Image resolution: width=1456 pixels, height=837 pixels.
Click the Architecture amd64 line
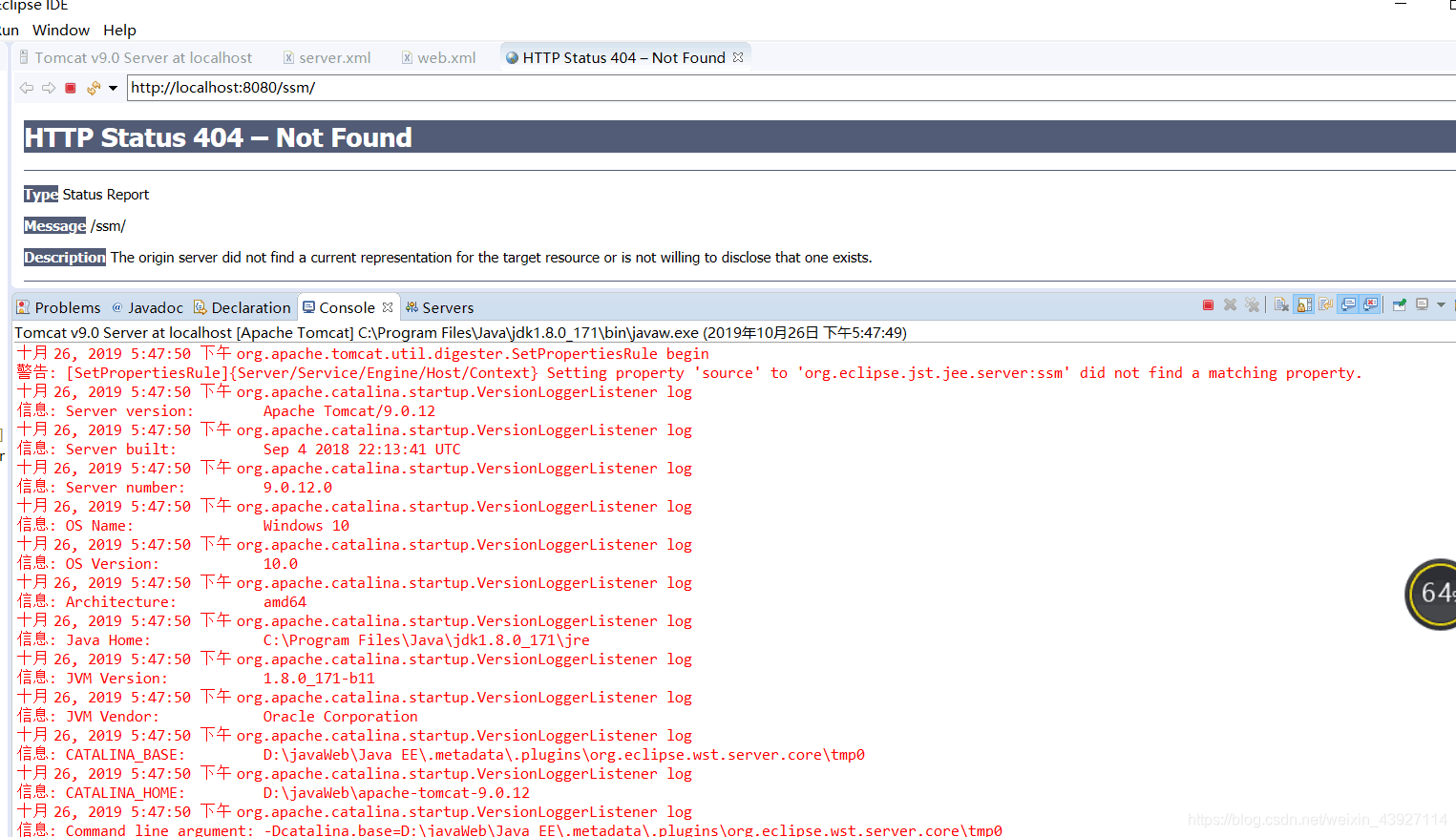click(162, 602)
